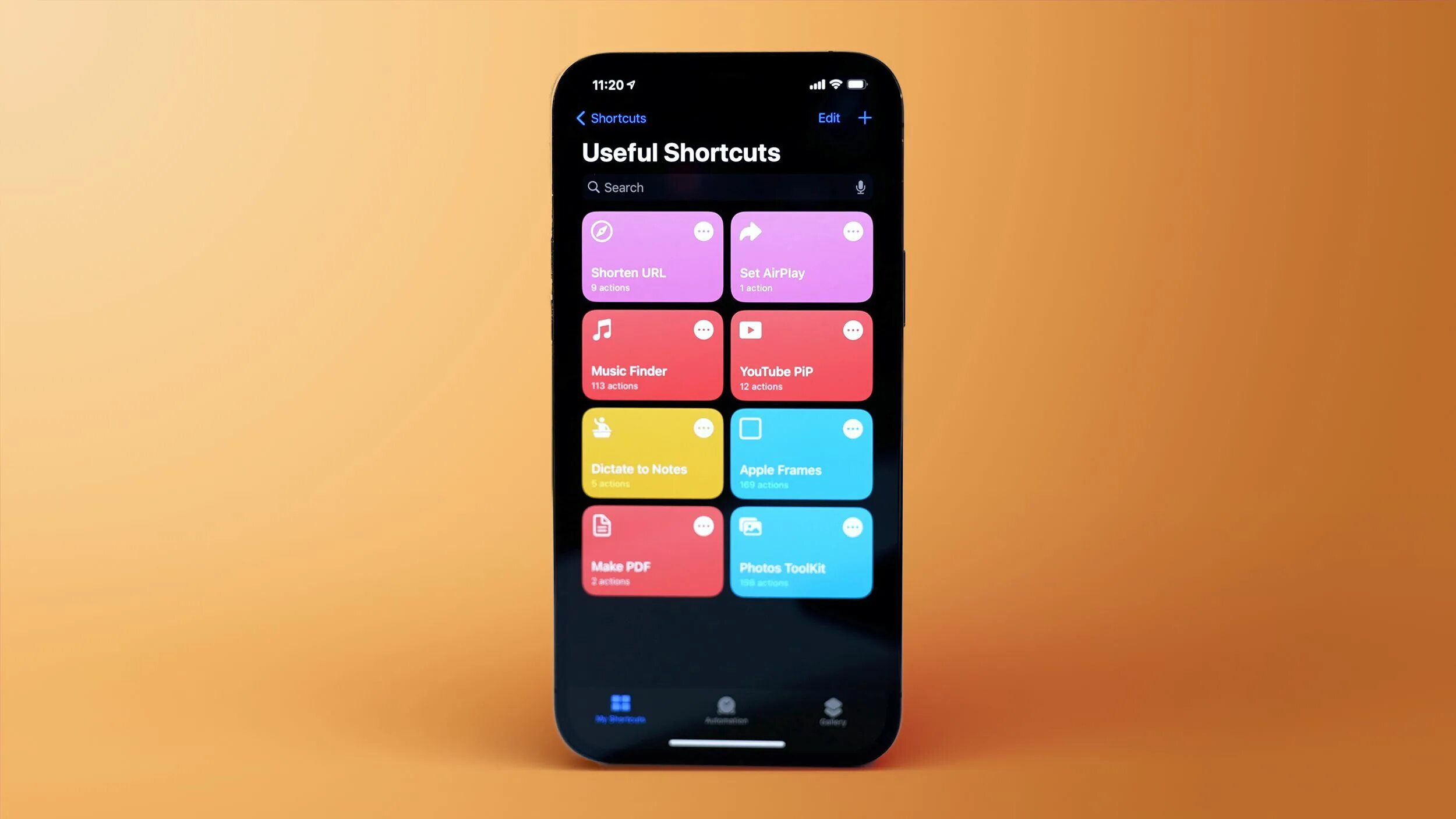Tap more options on Shorten URL shortcut
This screenshot has height=819, width=1456.
703,231
